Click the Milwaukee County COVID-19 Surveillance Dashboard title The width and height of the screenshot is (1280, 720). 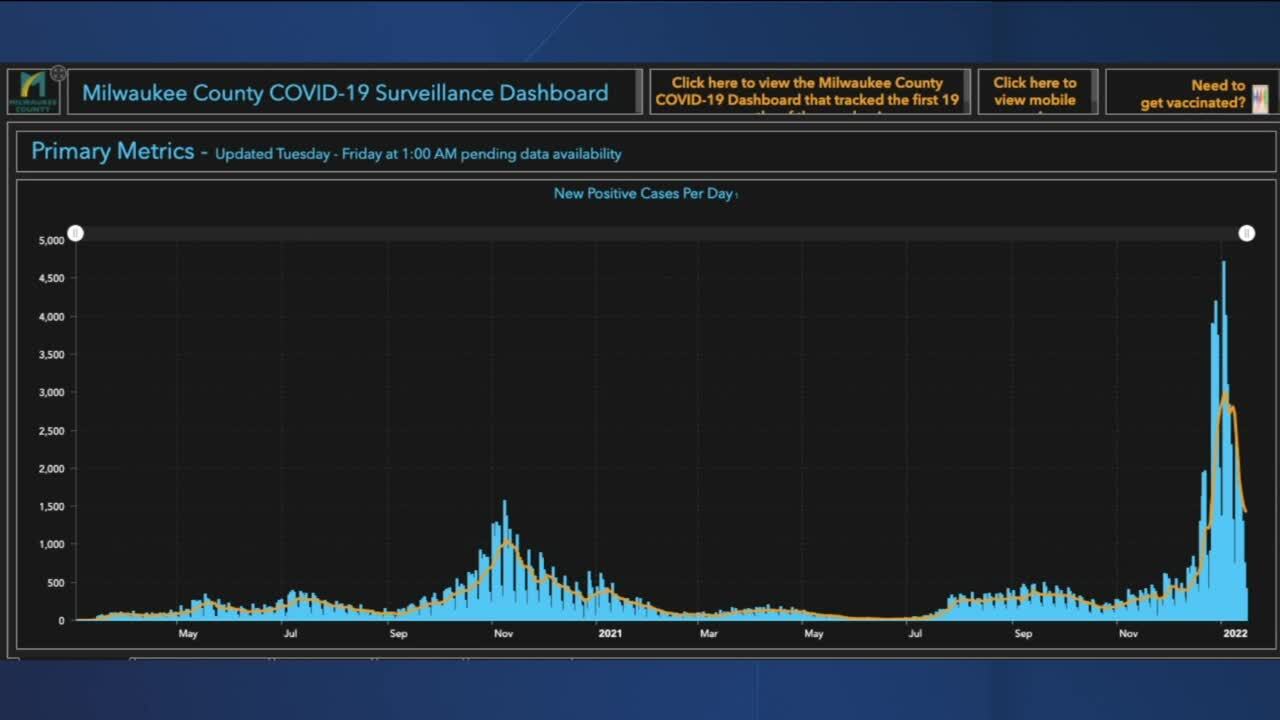345,93
